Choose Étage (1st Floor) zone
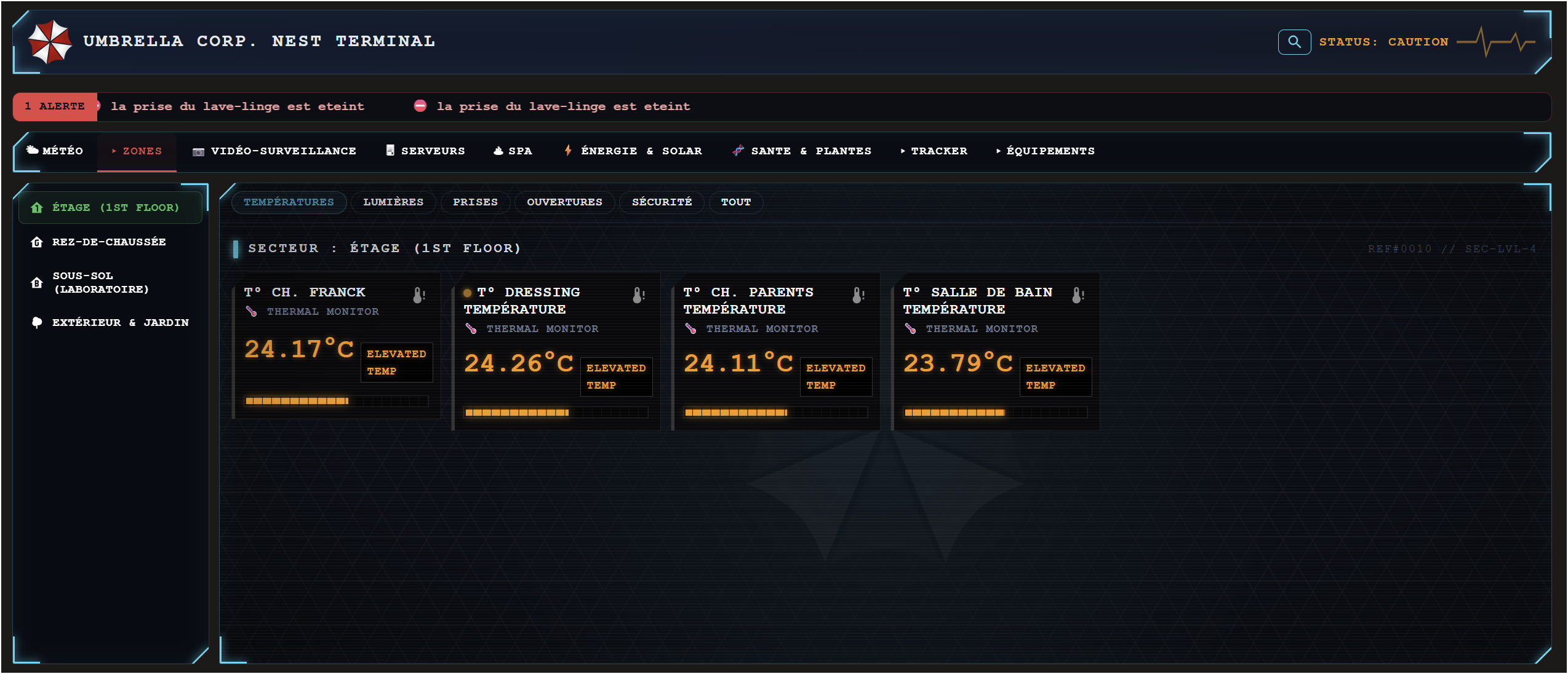 [x=111, y=208]
